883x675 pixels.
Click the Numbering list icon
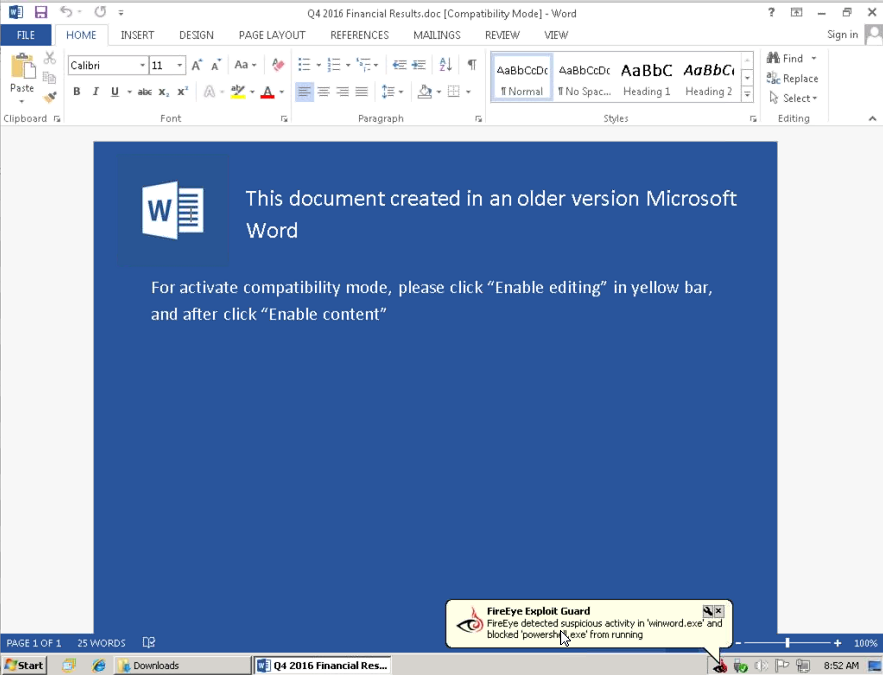point(334,65)
